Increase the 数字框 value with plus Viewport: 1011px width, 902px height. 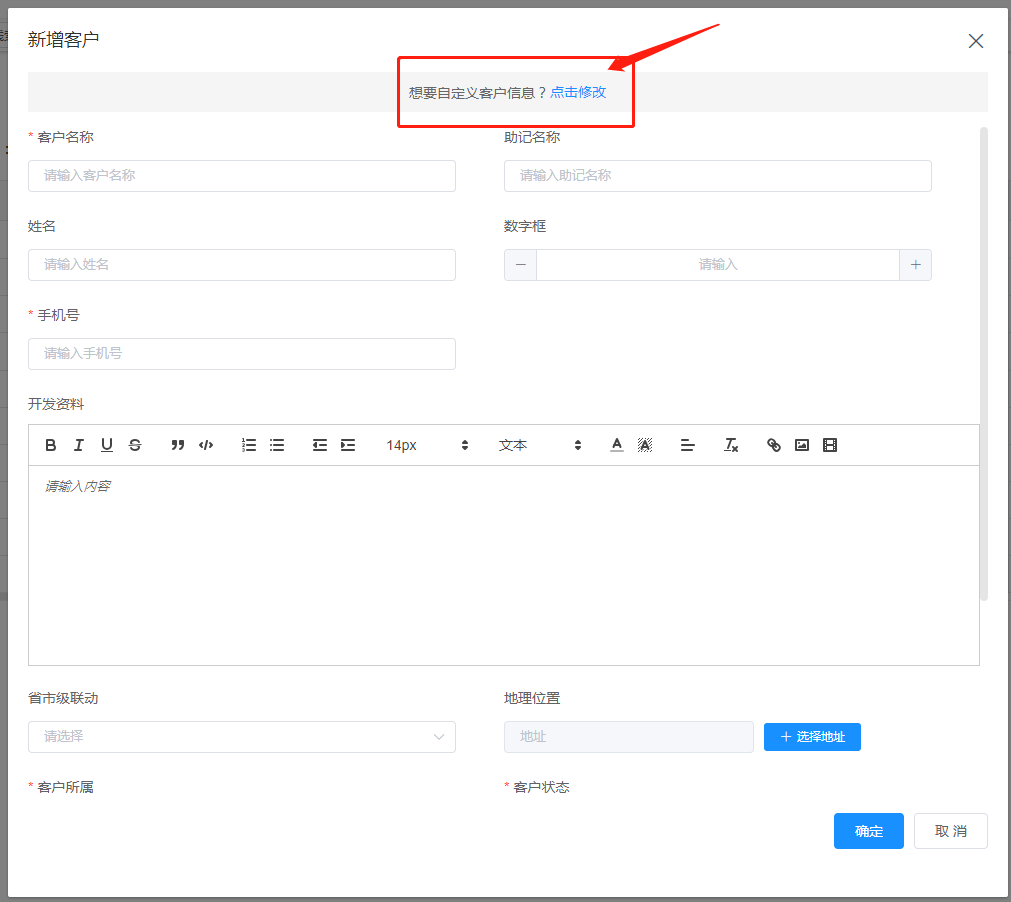[915, 265]
